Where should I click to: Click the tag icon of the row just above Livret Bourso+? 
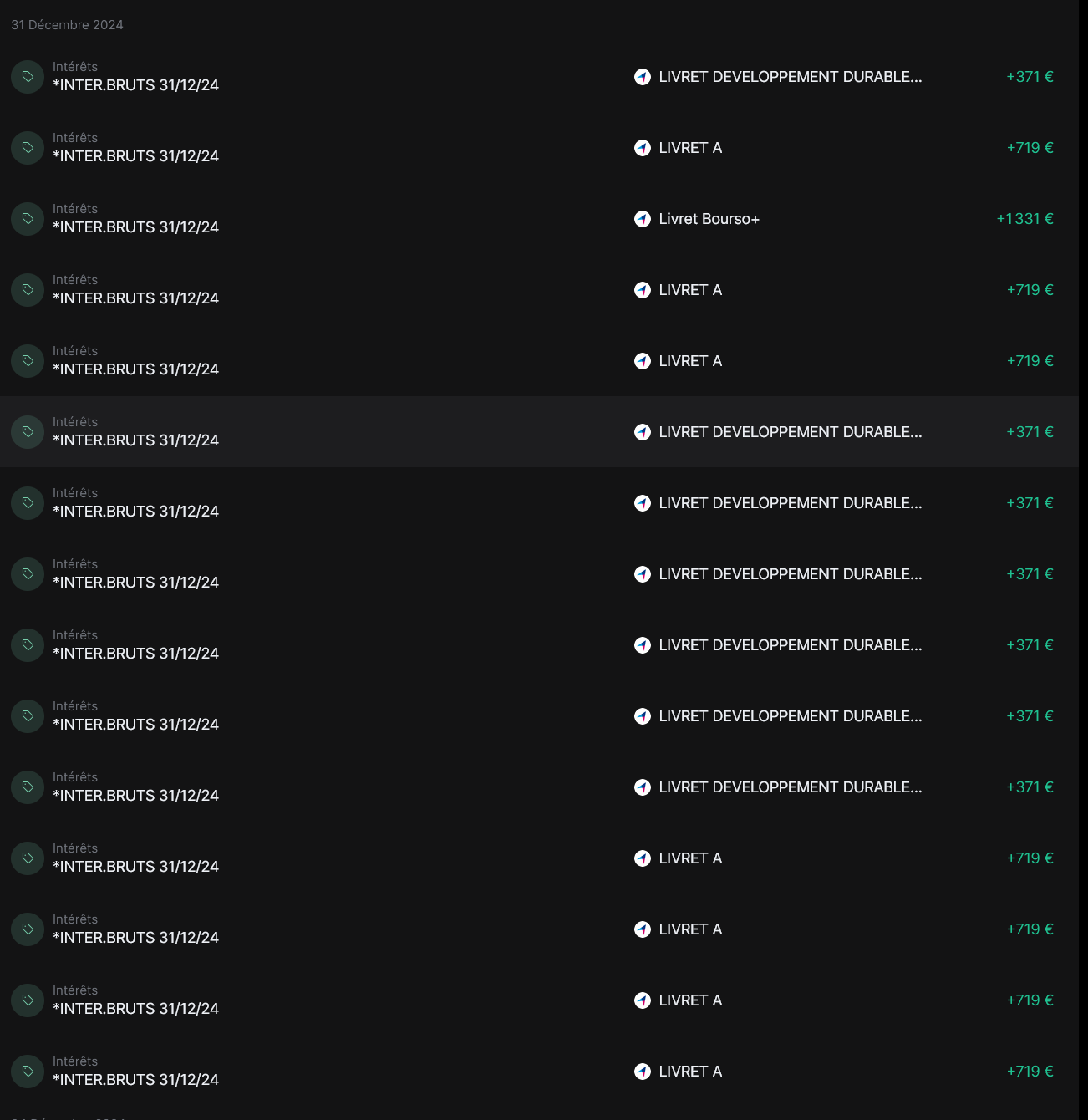[x=28, y=148]
